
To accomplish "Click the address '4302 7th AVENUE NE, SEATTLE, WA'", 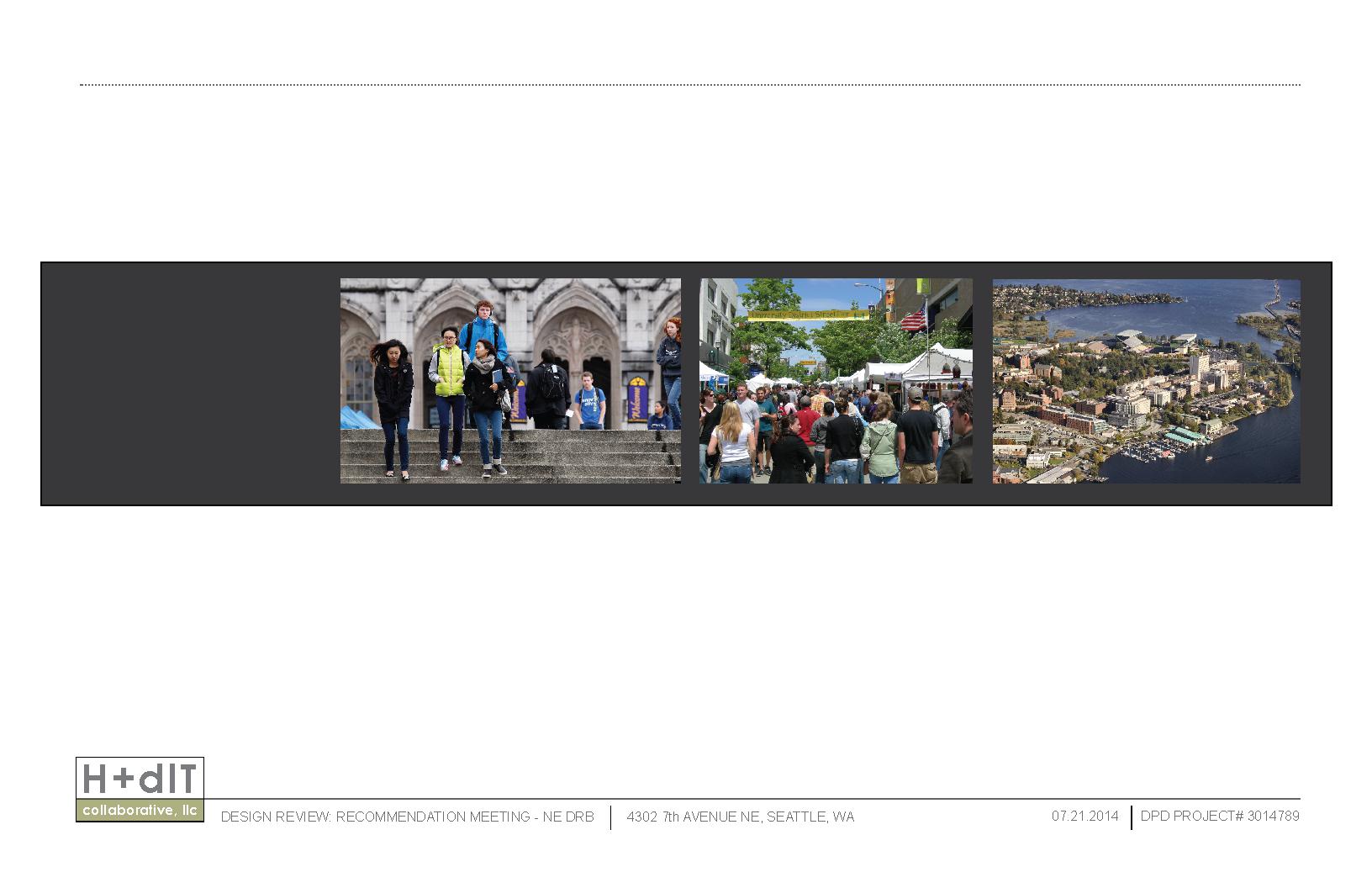I will pyautogui.click(x=740, y=817).
